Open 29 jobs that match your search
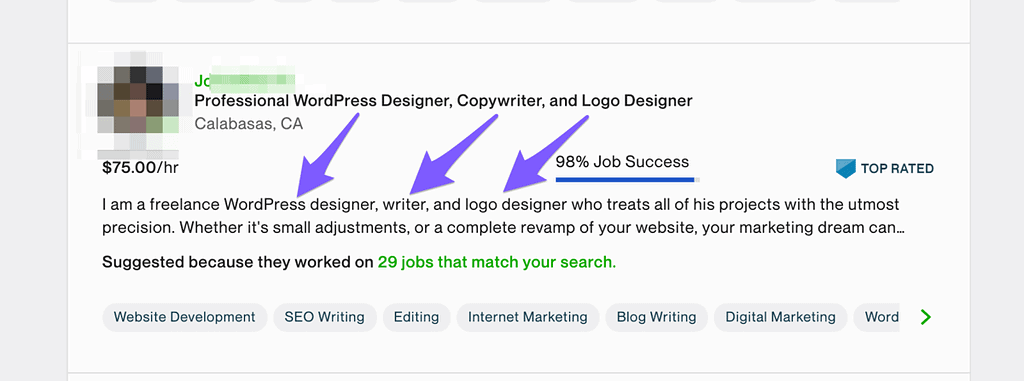 click(497, 263)
